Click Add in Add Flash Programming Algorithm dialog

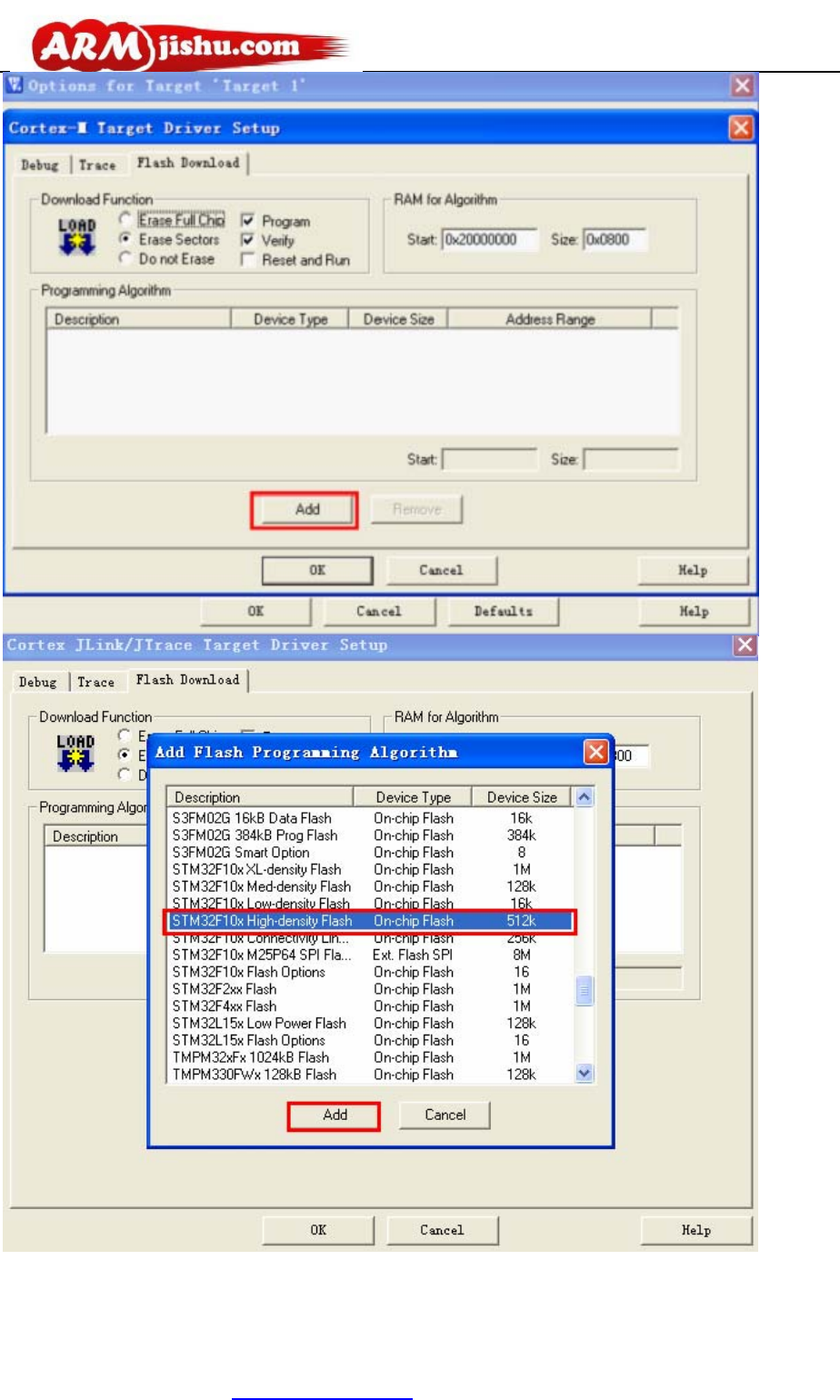pos(335,1115)
